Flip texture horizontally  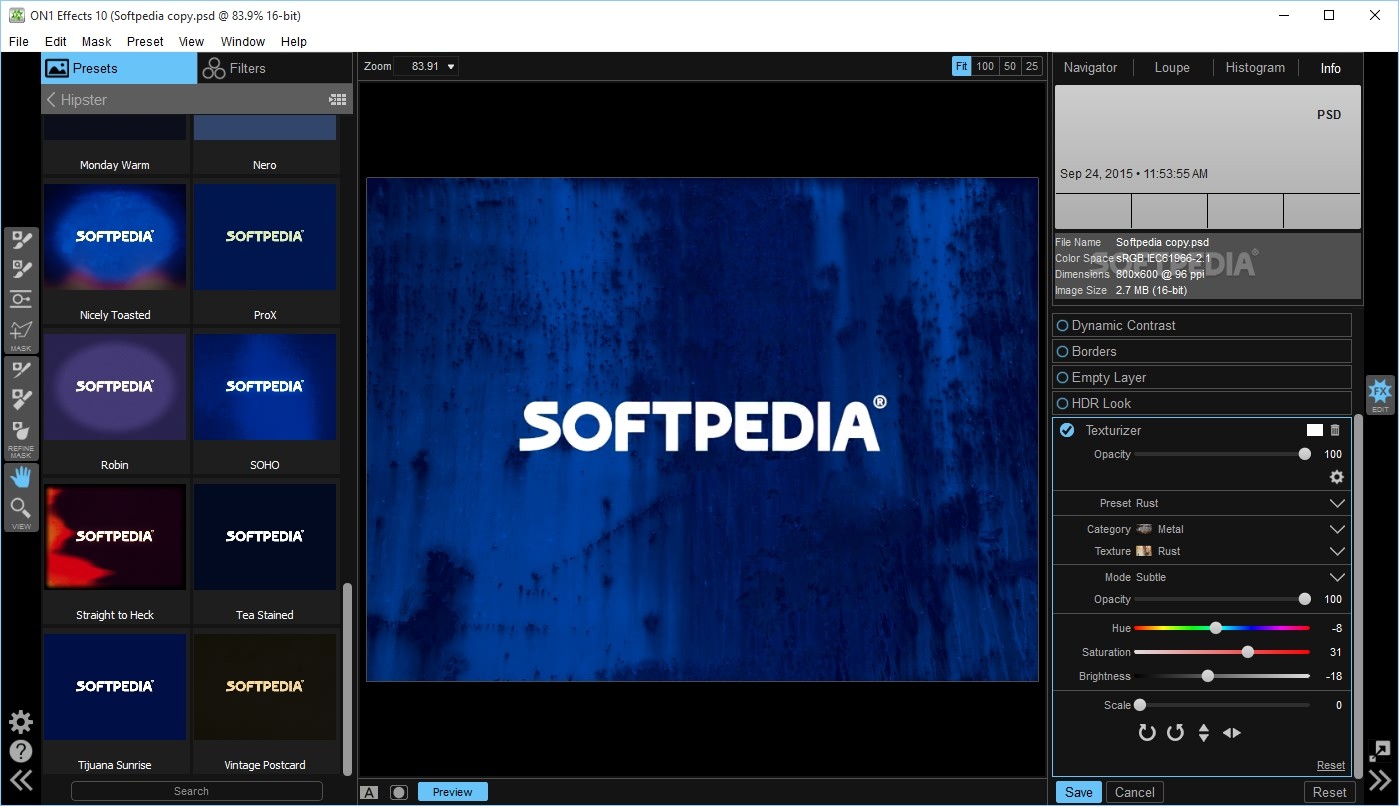pyautogui.click(x=1232, y=733)
